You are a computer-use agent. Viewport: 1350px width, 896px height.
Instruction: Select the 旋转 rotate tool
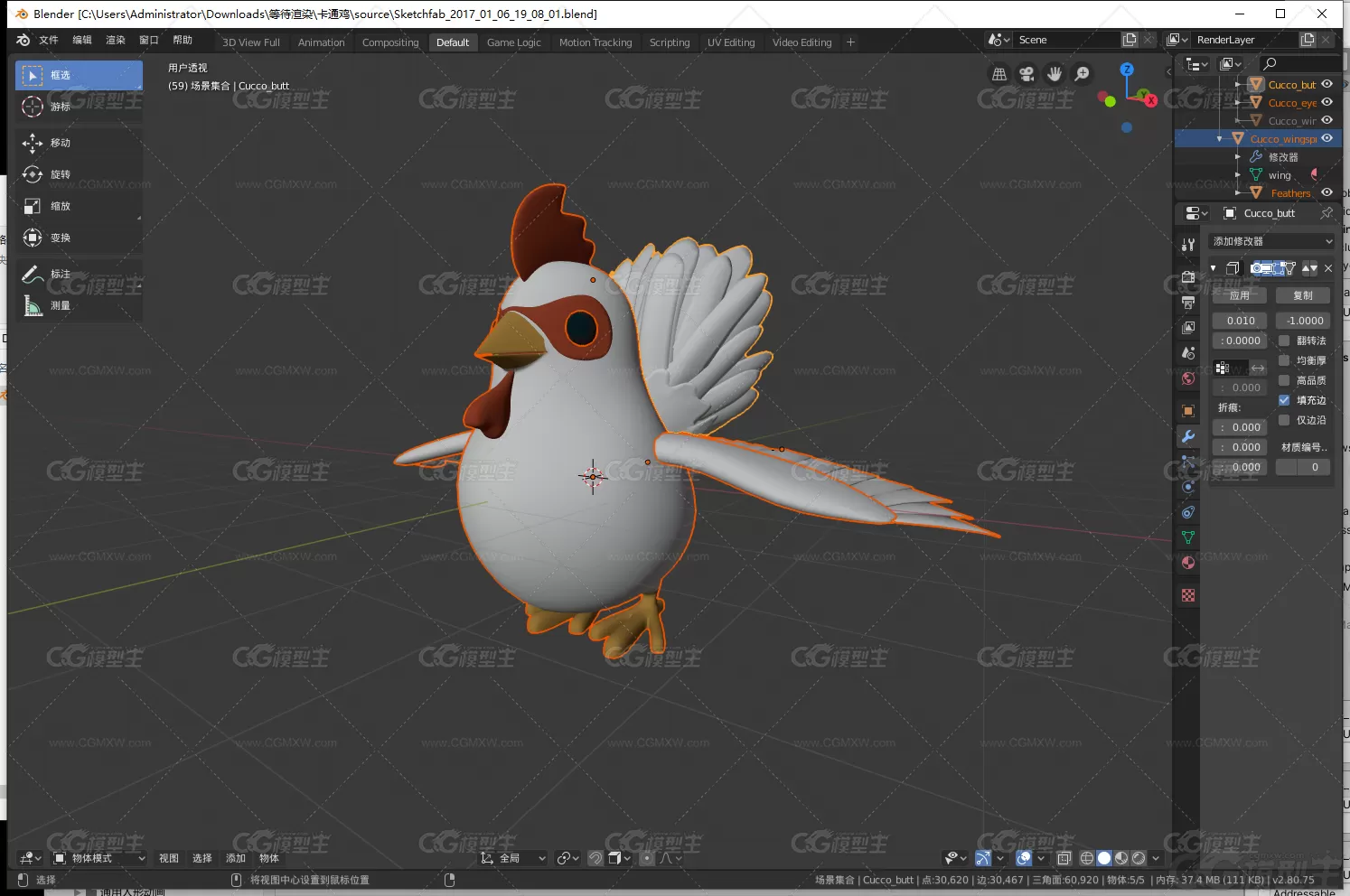point(79,174)
